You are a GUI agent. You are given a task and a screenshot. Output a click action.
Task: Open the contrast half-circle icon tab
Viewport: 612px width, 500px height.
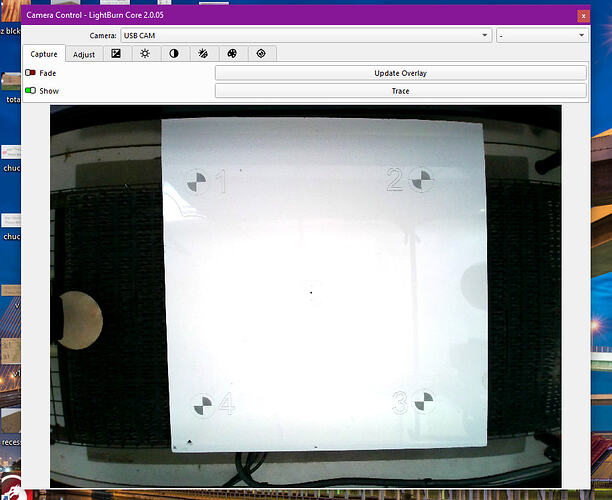(174, 53)
